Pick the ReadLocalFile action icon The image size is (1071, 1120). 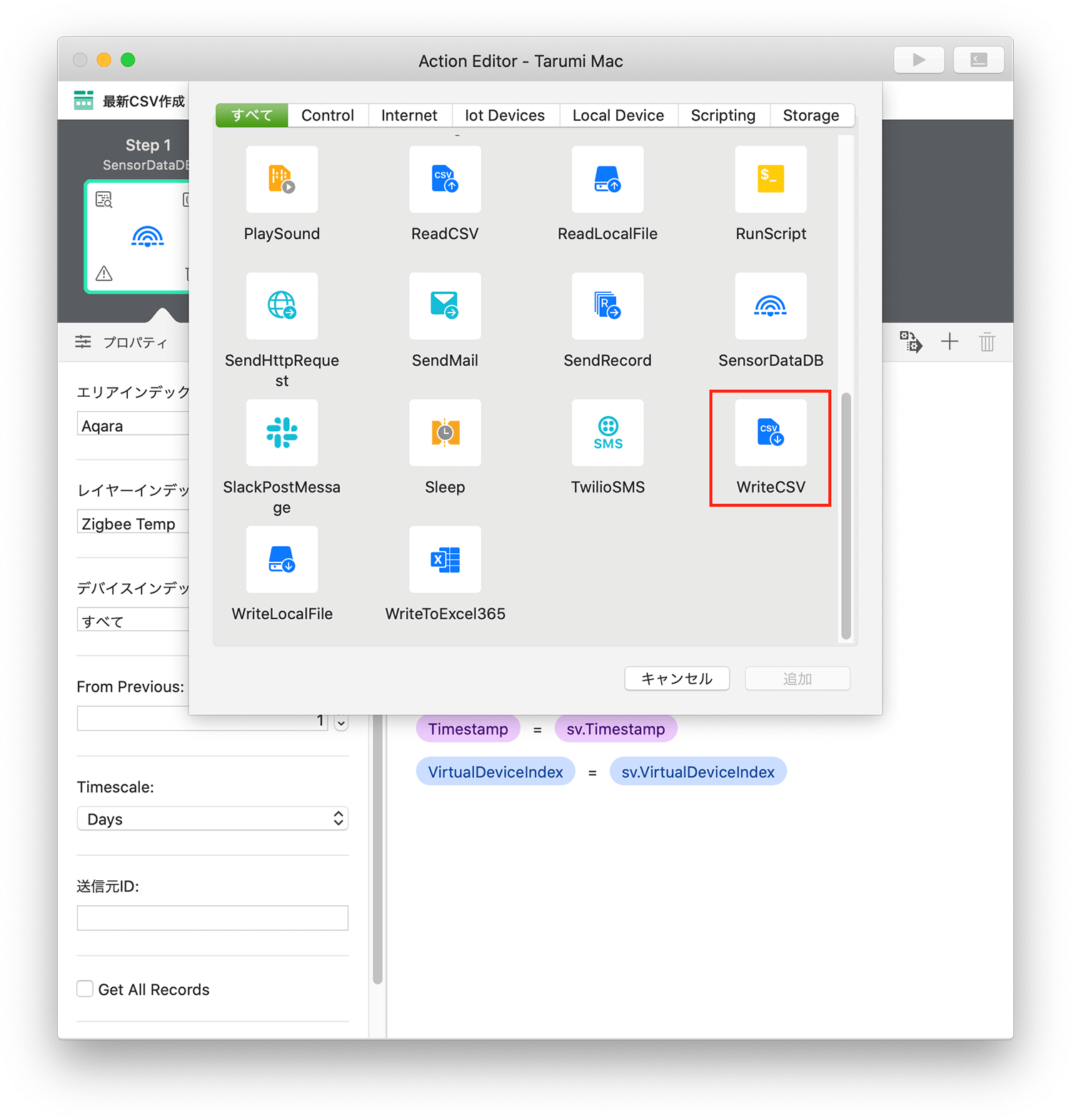[608, 179]
